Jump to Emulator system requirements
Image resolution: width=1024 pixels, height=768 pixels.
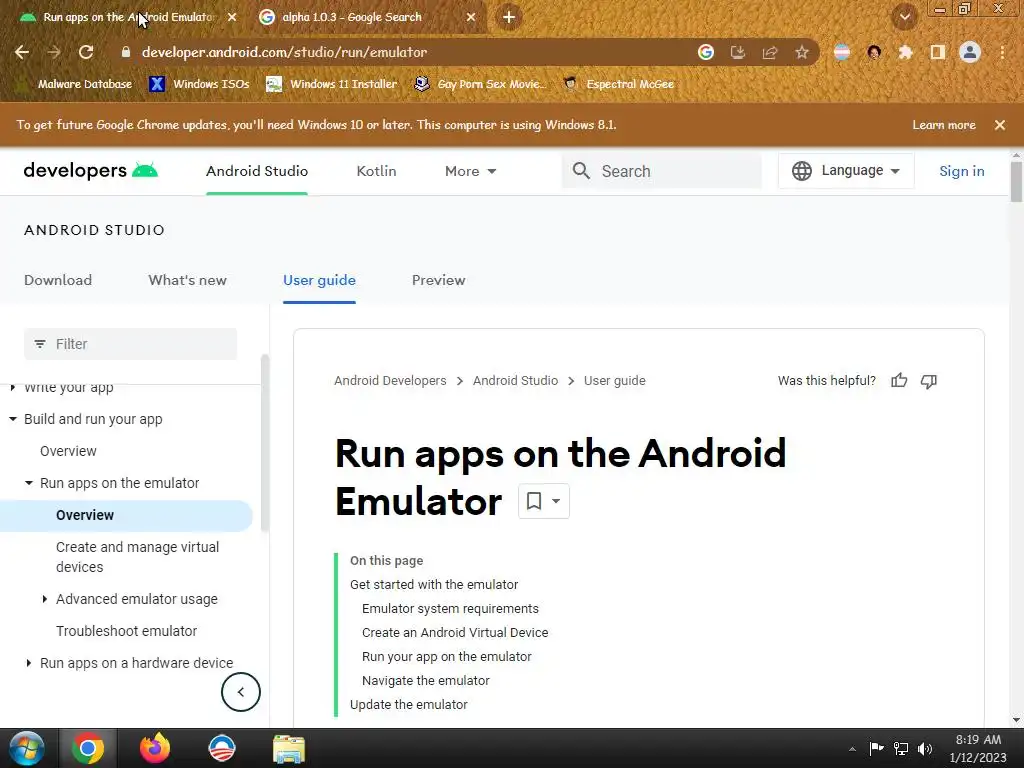450,609
